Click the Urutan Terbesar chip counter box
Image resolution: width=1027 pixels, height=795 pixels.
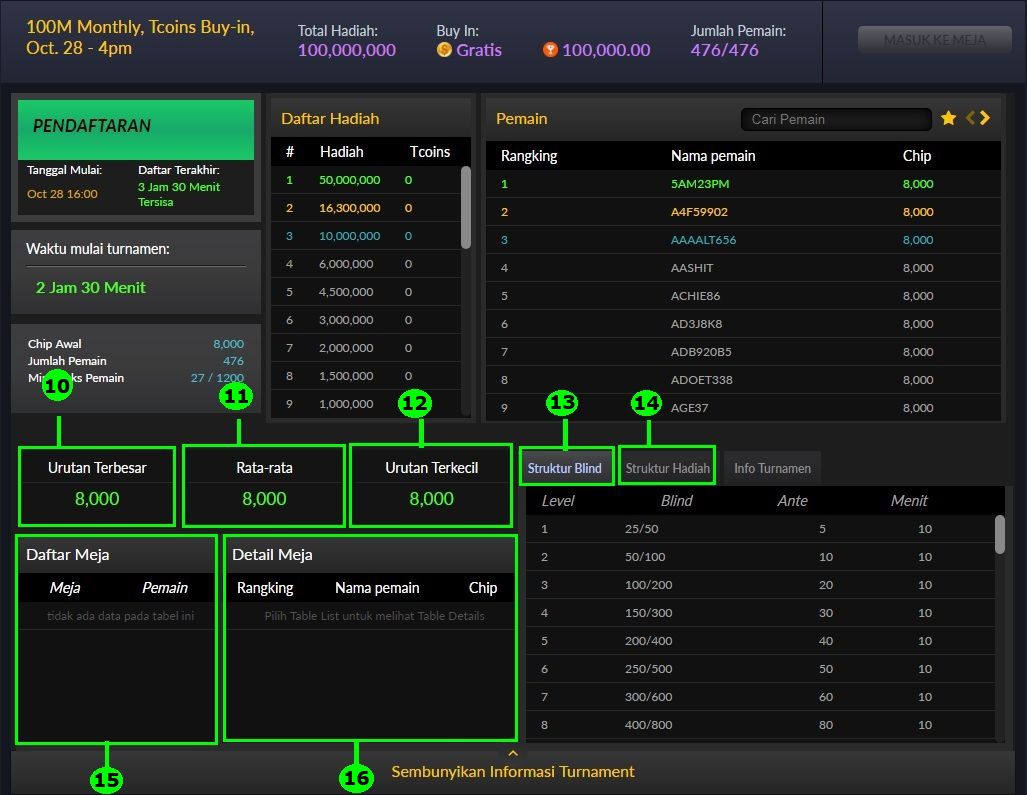96,485
